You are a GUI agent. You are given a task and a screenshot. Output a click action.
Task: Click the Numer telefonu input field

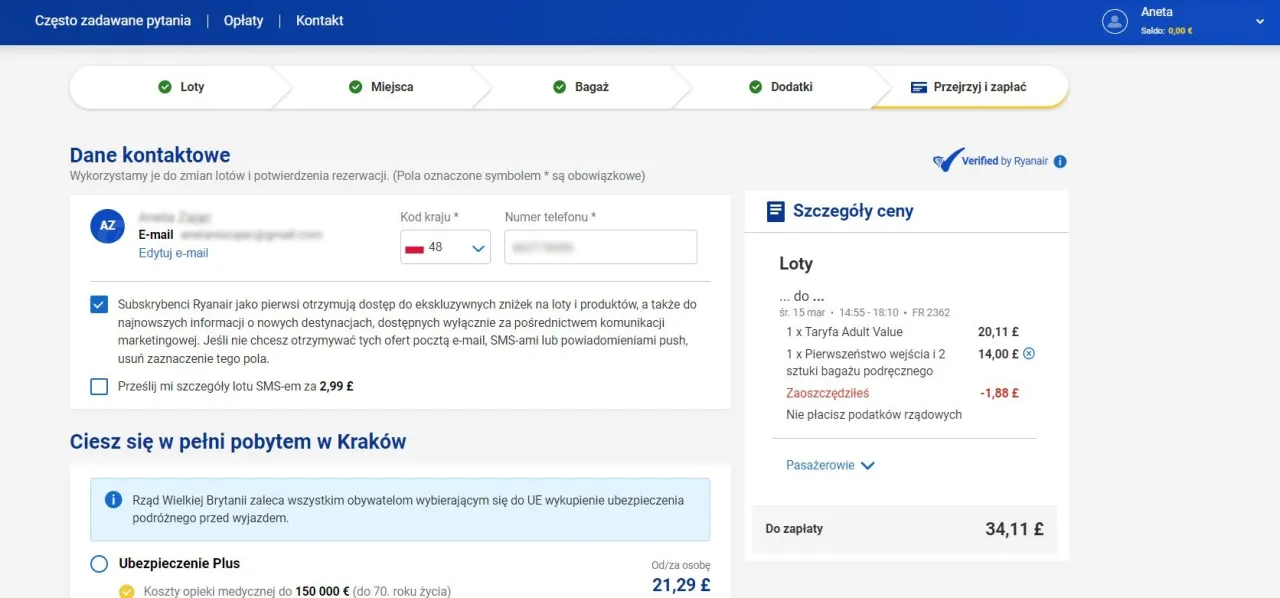point(600,247)
